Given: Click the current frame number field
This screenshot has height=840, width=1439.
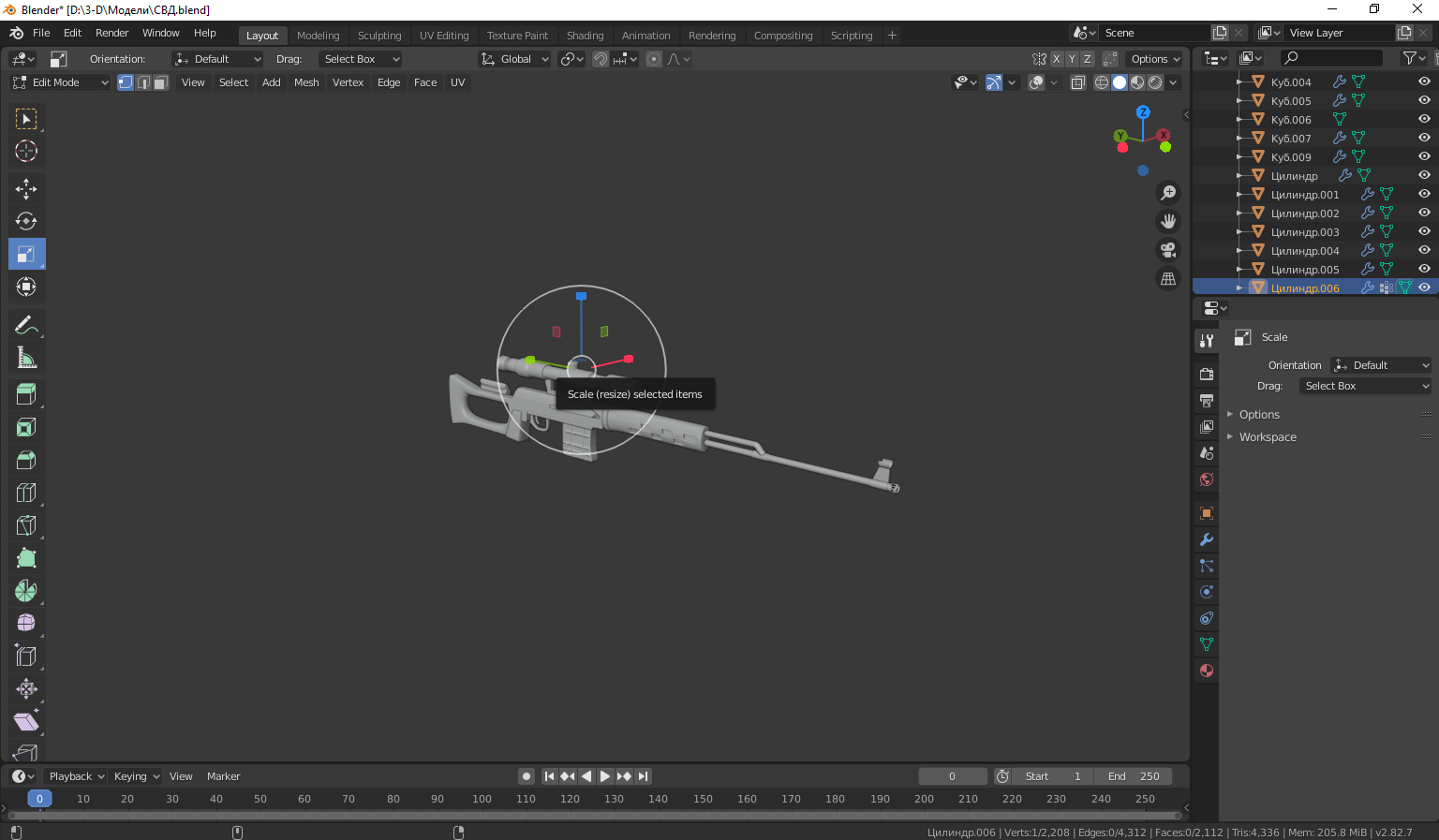Looking at the screenshot, I should point(953,776).
